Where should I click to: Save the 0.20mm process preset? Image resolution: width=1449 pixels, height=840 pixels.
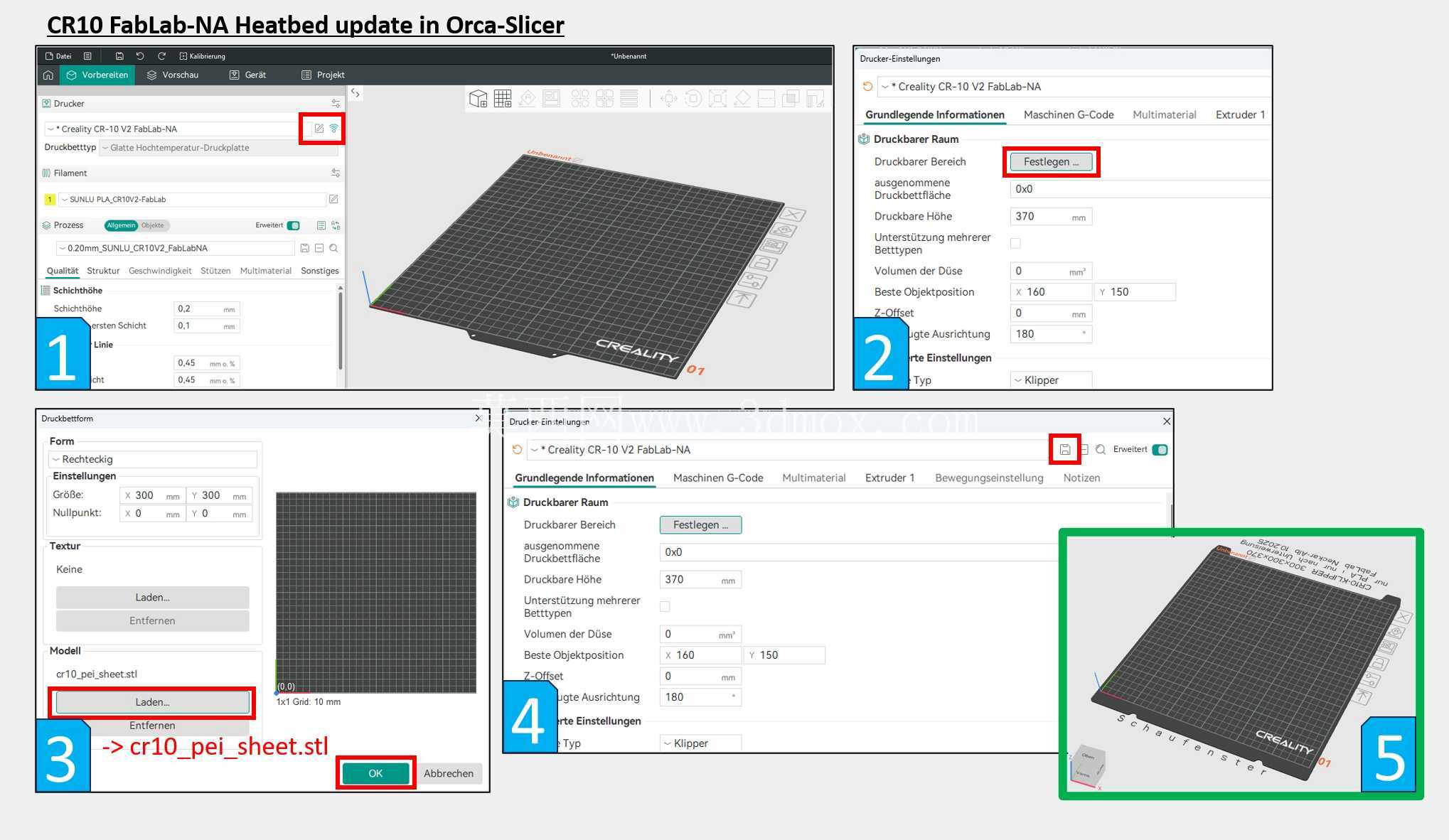(304, 248)
